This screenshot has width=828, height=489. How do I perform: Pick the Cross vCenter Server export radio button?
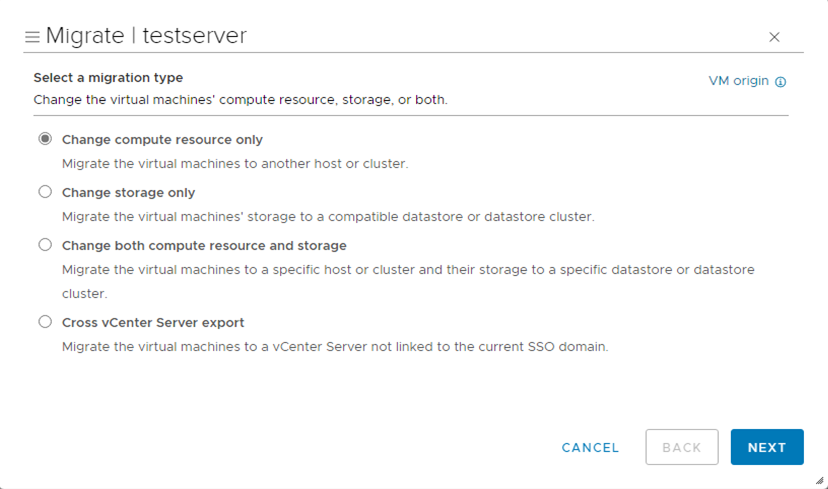tap(45, 322)
